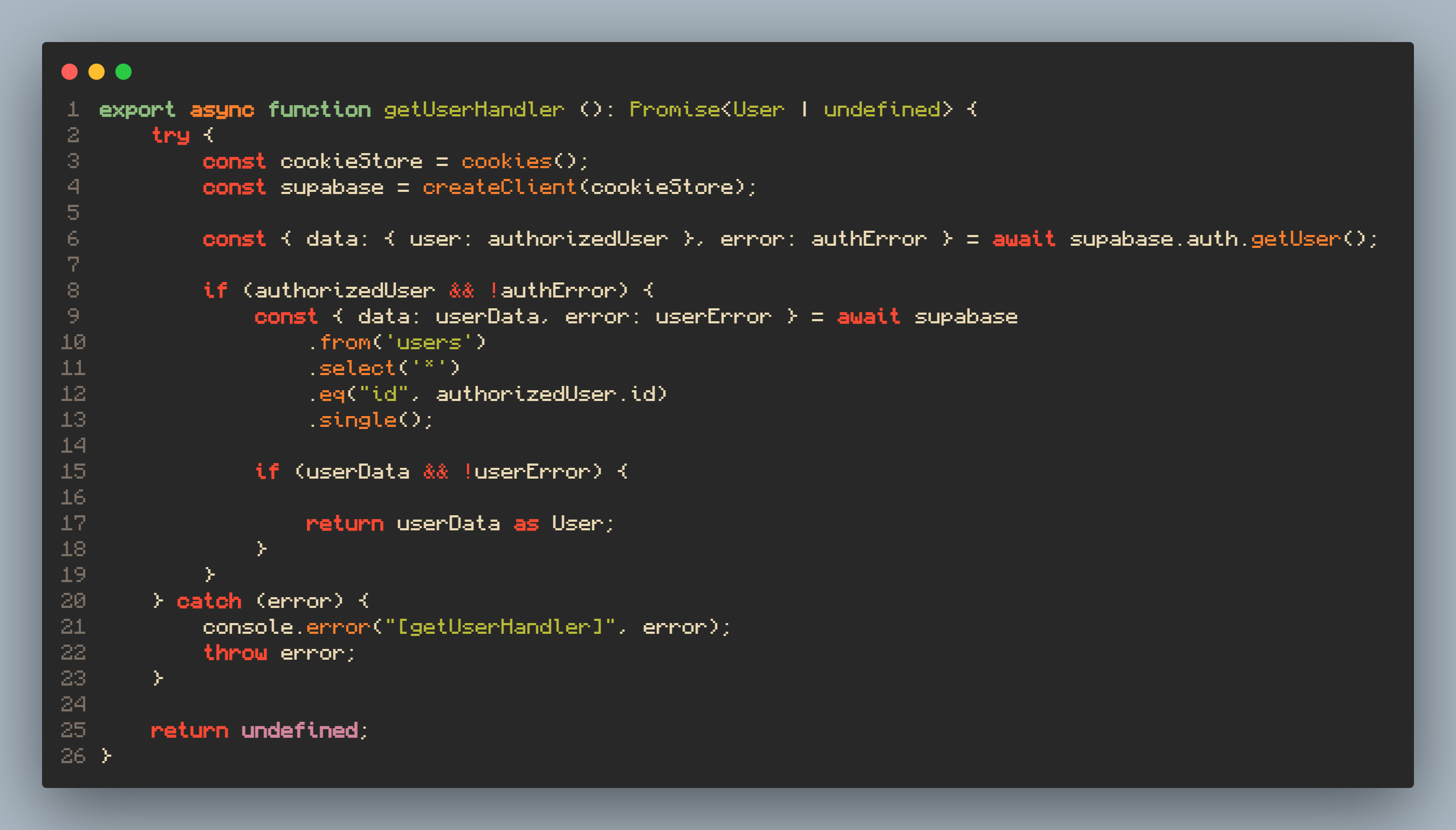
Task: Click line number 26 in the gutter
Action: click(73, 756)
